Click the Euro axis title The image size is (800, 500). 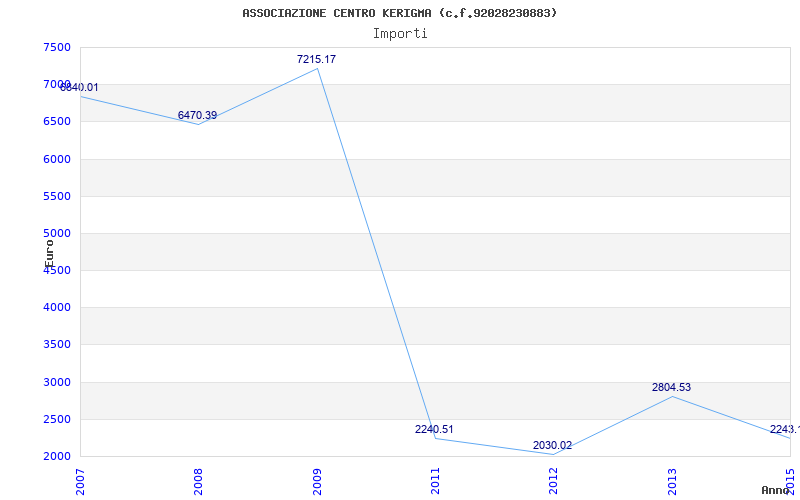click(49, 254)
